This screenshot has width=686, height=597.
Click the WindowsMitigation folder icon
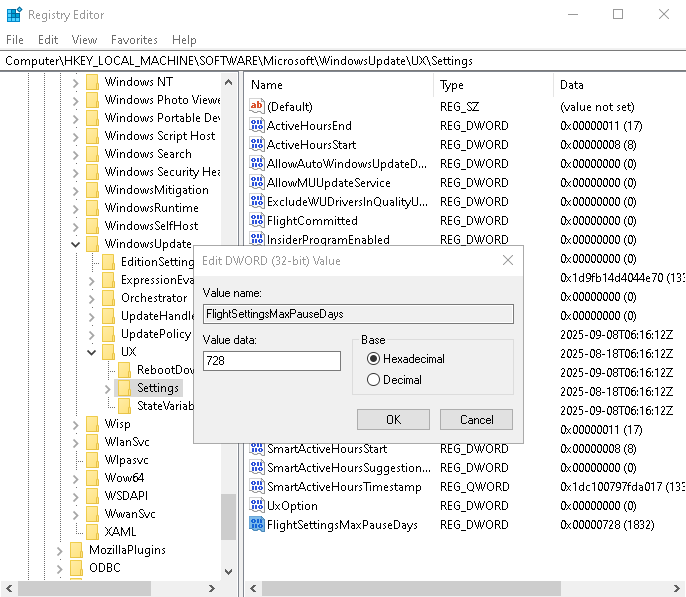point(92,190)
